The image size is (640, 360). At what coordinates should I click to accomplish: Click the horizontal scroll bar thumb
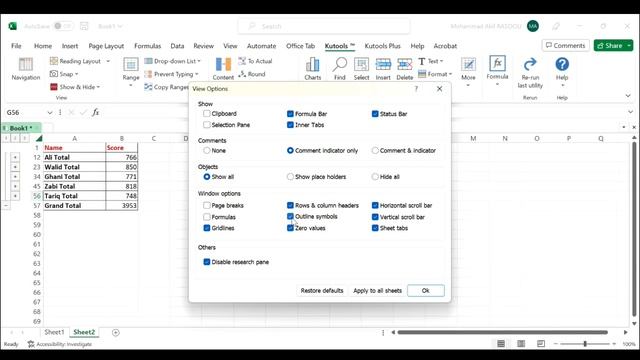point(502,332)
